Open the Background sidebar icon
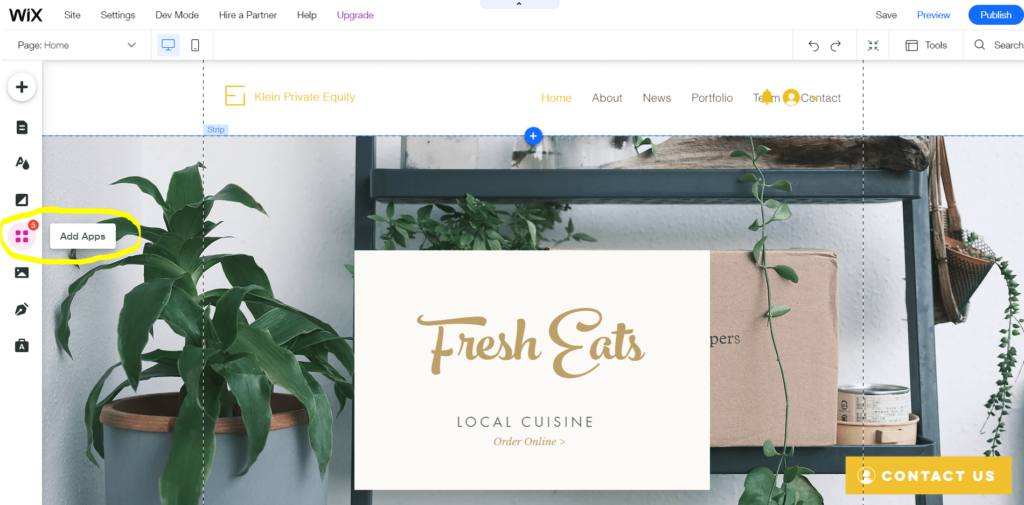This screenshot has width=1024, height=505. [x=22, y=200]
